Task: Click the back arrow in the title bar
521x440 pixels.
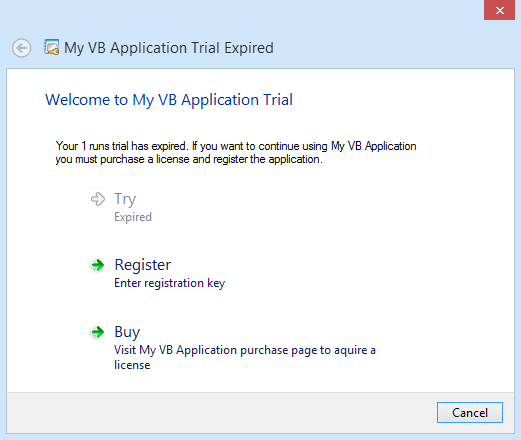Action: click(22, 48)
